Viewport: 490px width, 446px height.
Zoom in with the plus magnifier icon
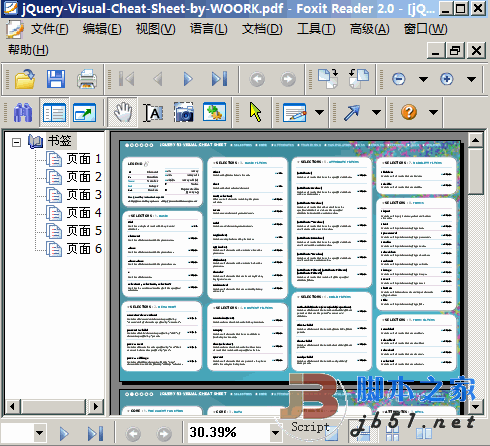pyautogui.click(x=447, y=79)
